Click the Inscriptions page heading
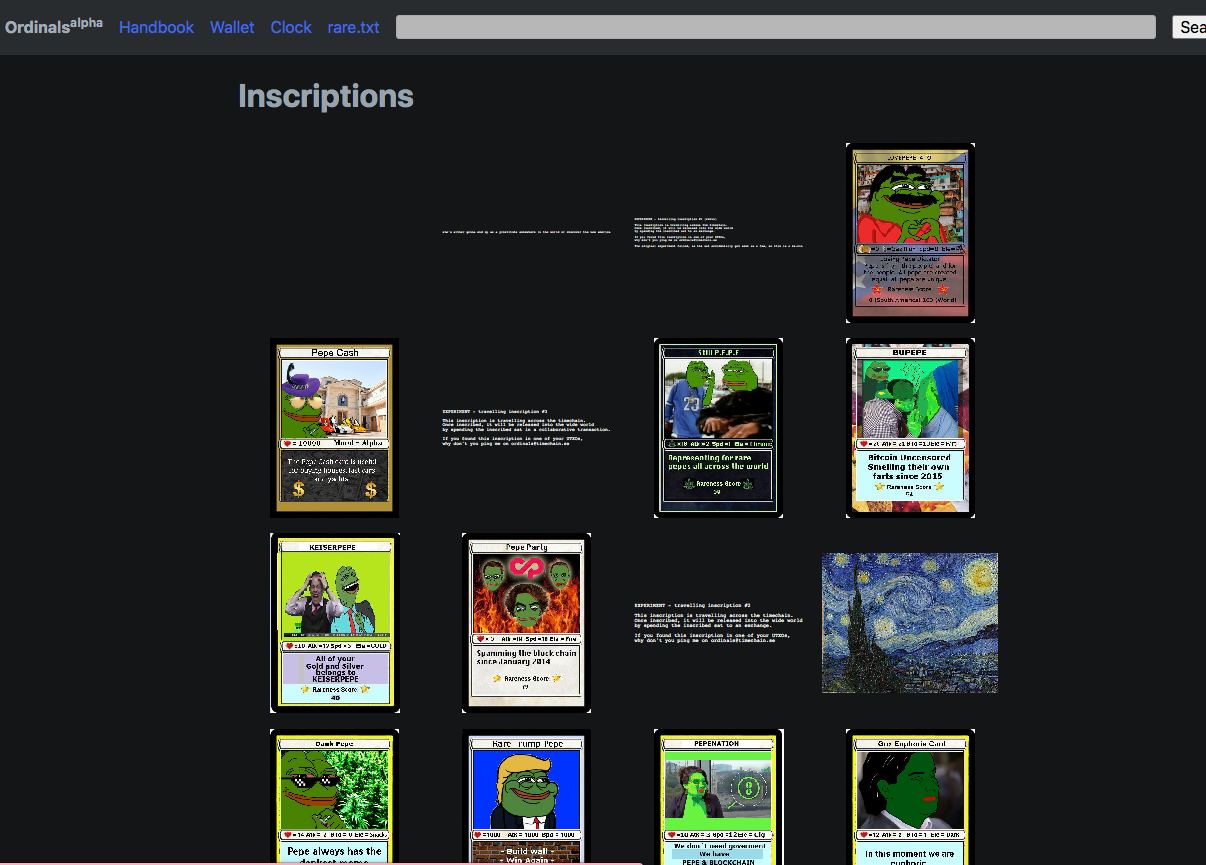Screen dimensions: 1206x865 click(326, 96)
